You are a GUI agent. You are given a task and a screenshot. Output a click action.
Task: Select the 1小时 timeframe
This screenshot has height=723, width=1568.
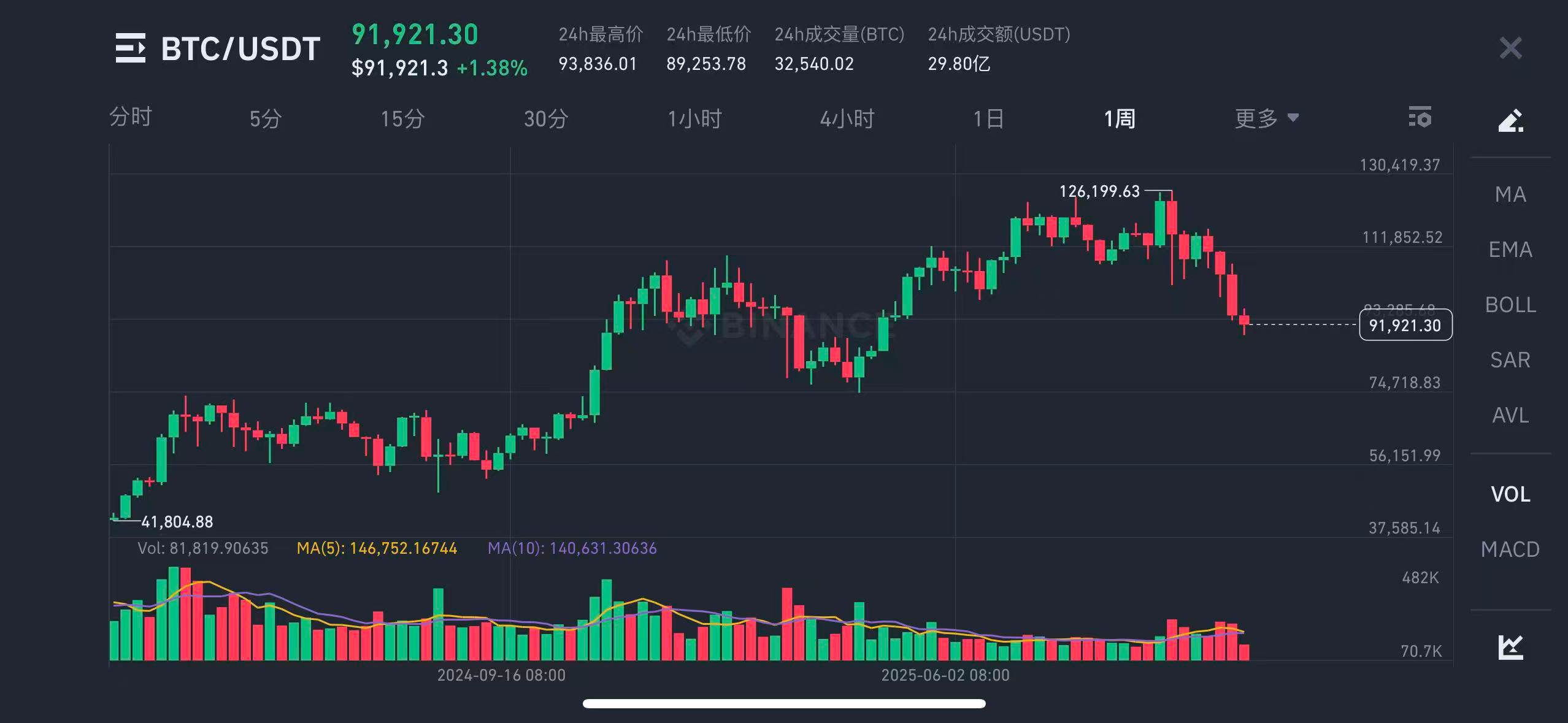[696, 118]
